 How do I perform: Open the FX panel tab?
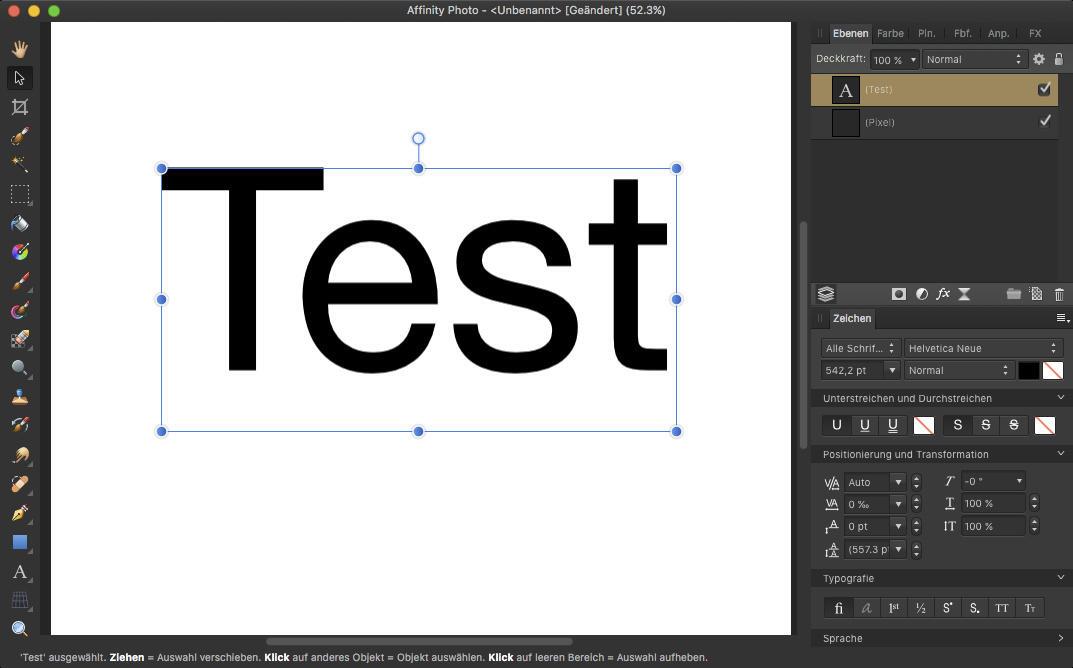[x=1035, y=33]
